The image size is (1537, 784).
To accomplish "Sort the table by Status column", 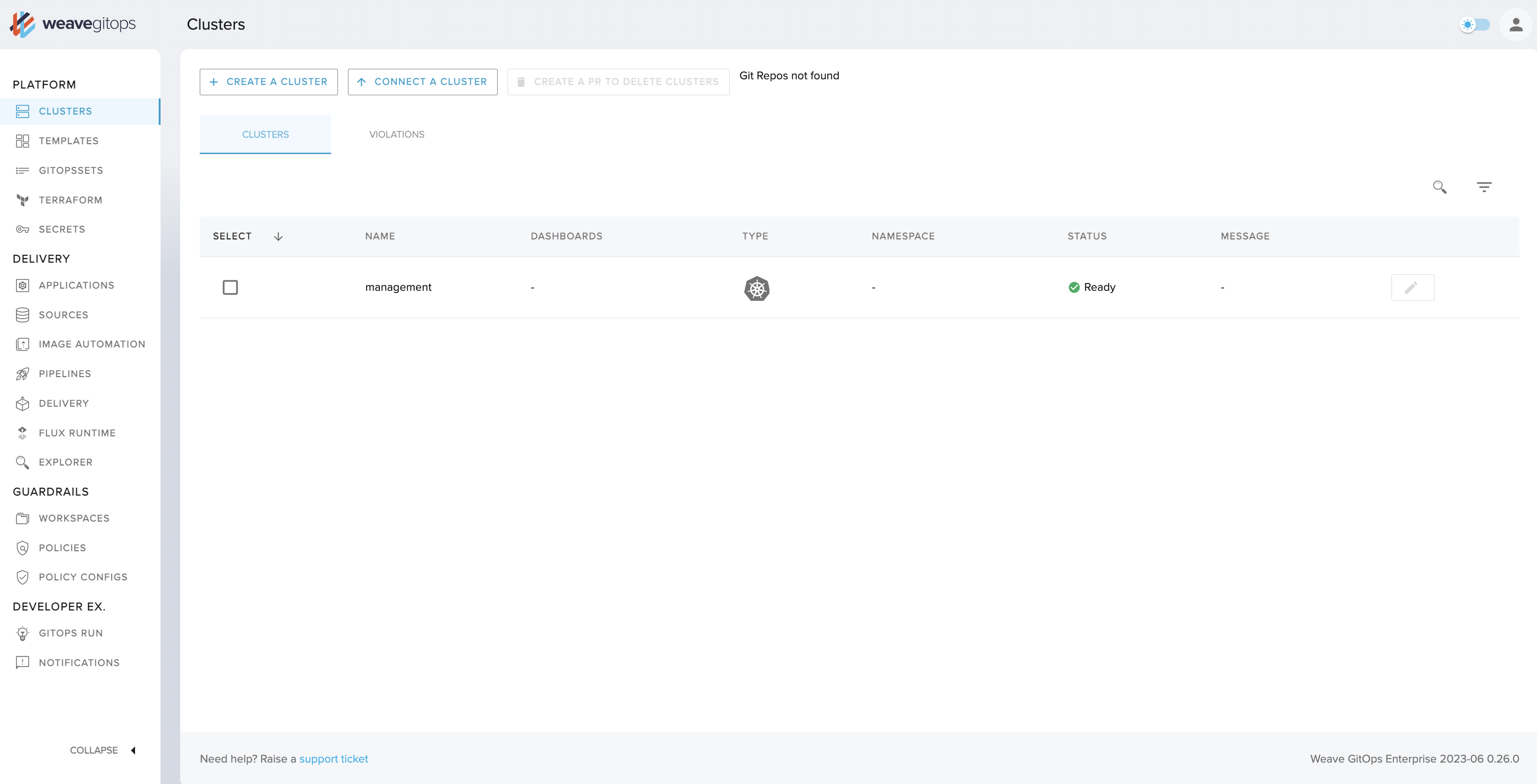I will tap(1086, 236).
